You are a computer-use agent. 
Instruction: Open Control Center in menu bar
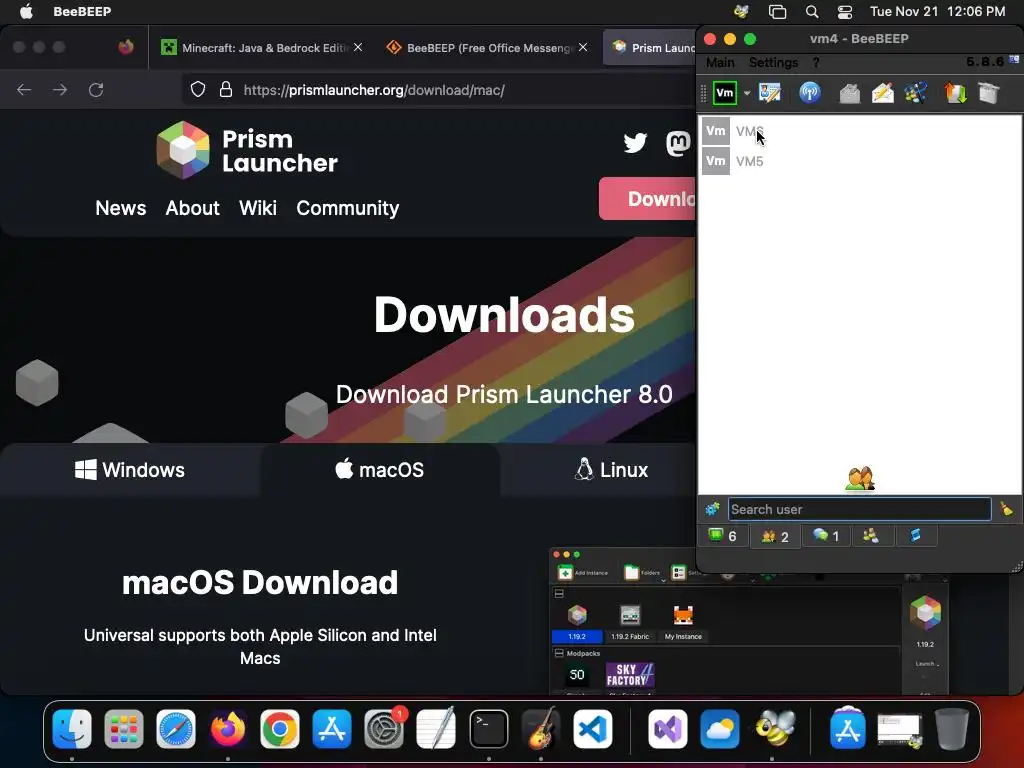pos(845,11)
